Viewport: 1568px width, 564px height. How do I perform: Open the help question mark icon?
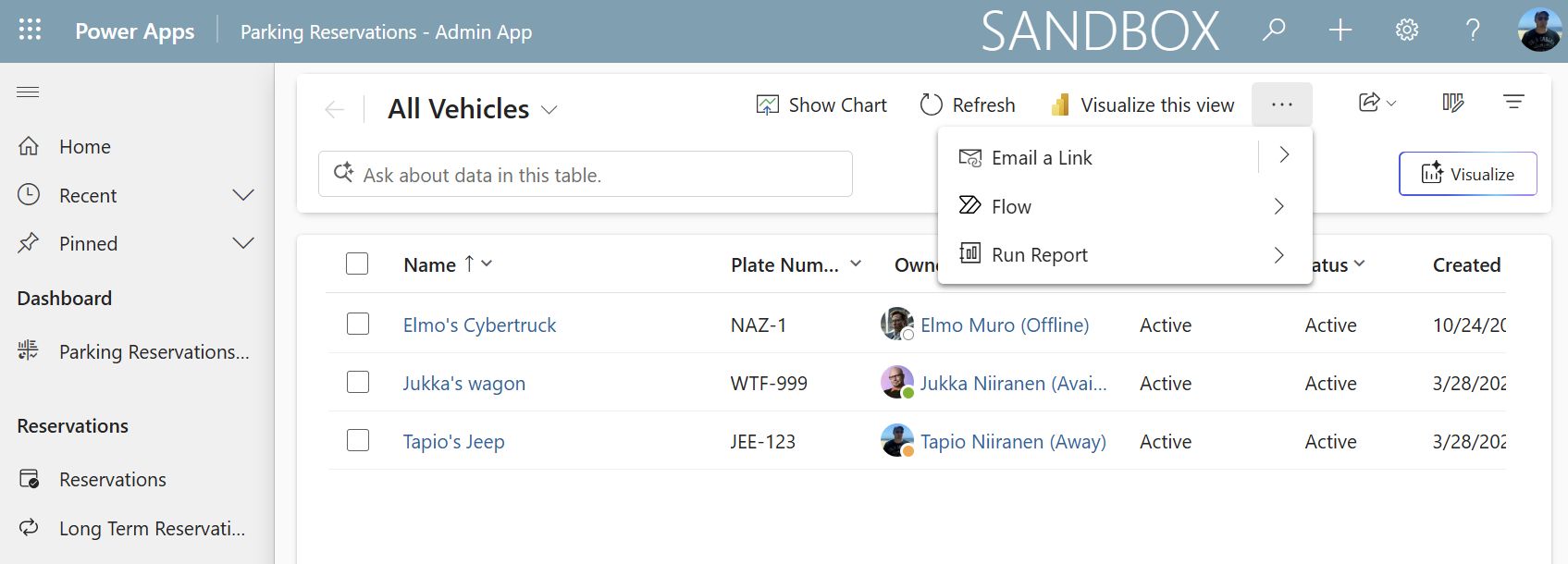pyautogui.click(x=1473, y=31)
